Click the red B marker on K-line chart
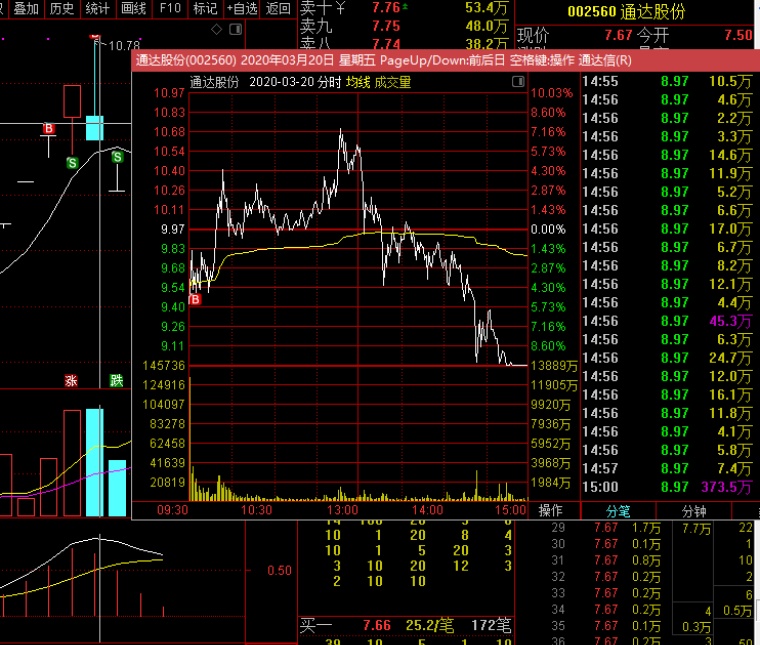 (48, 129)
